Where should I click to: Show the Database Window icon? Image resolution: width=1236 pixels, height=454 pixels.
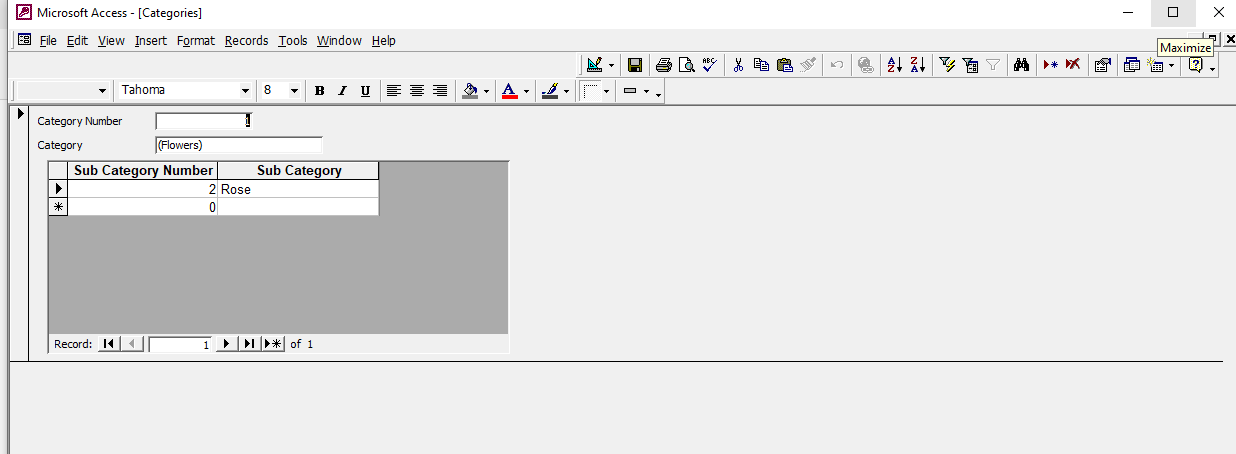coord(1132,65)
